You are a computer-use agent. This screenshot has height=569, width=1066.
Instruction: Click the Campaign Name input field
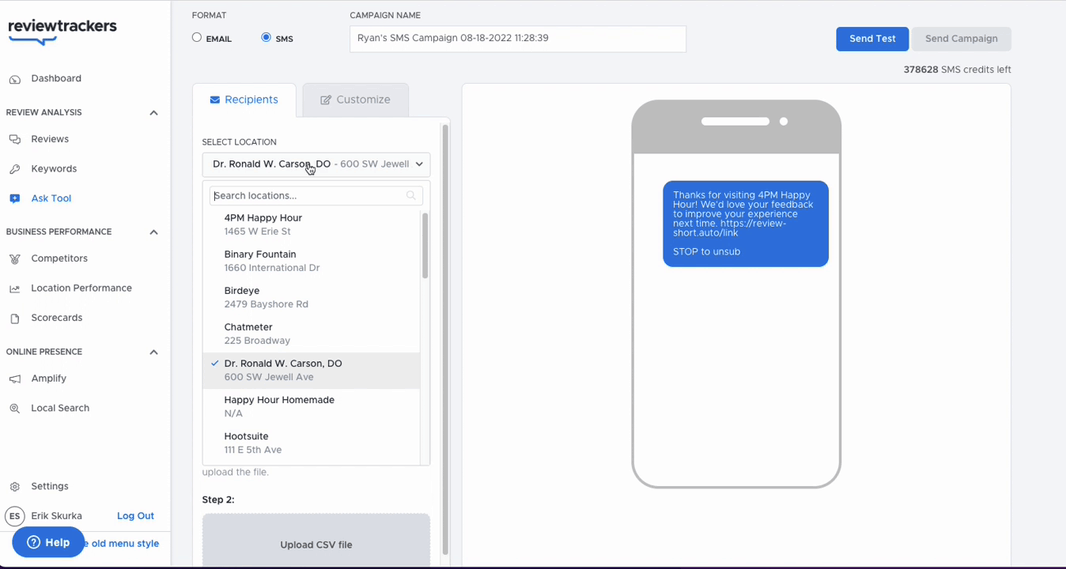(x=518, y=39)
